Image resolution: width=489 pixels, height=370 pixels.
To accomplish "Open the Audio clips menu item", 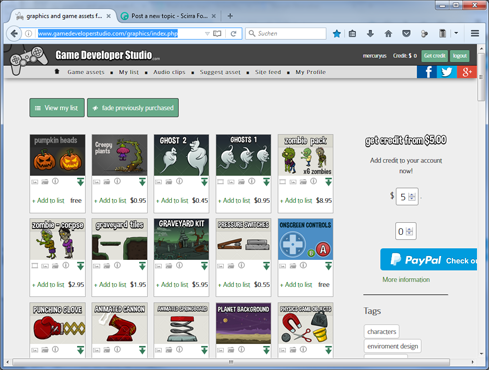I will click(169, 72).
